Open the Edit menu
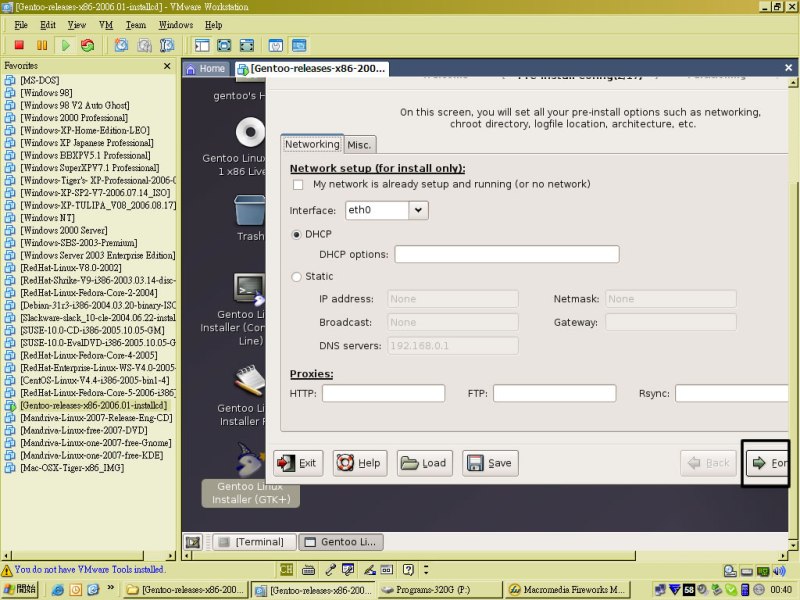This screenshot has height=600, width=800. click(x=47, y=24)
